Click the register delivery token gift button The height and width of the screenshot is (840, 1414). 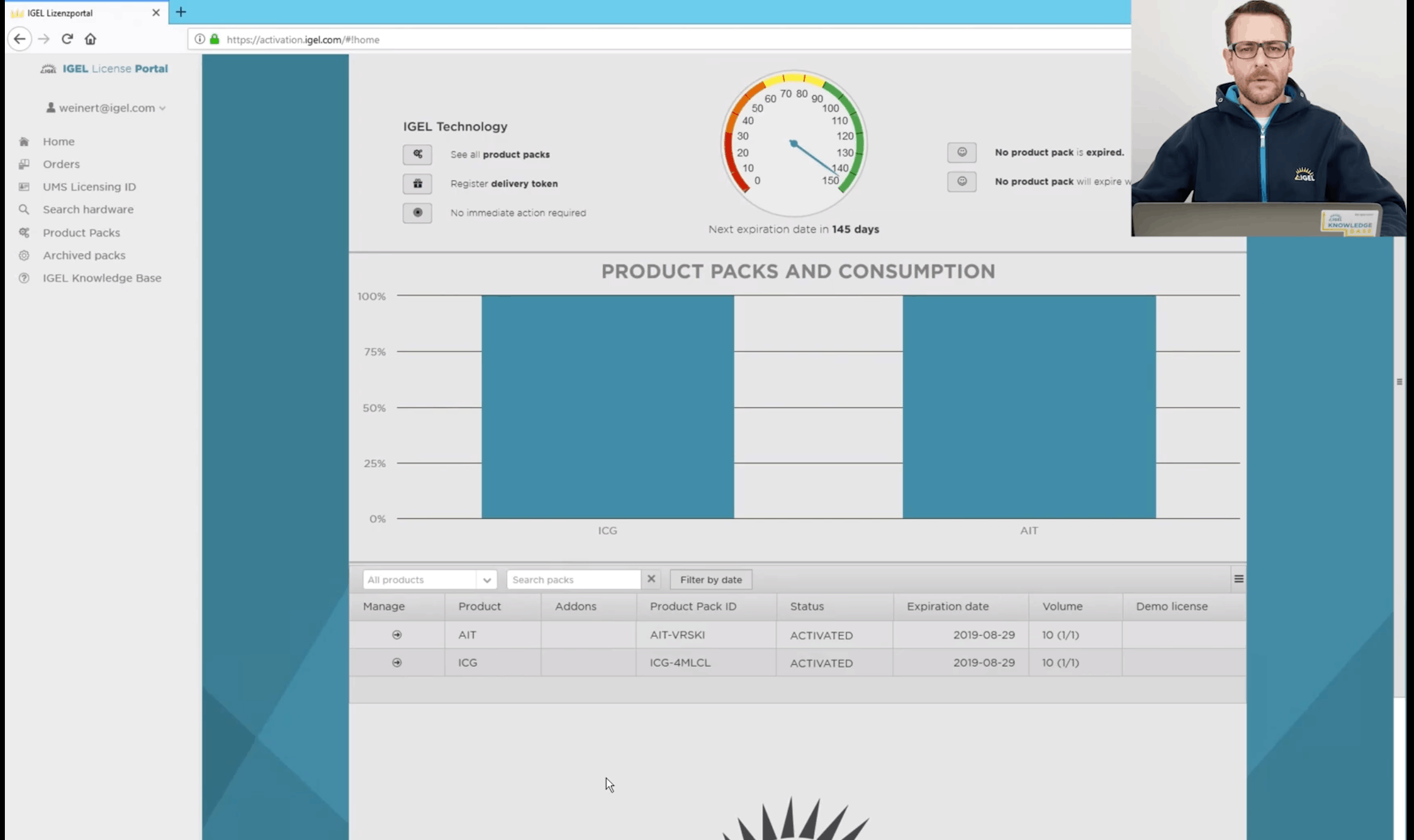[x=417, y=184]
